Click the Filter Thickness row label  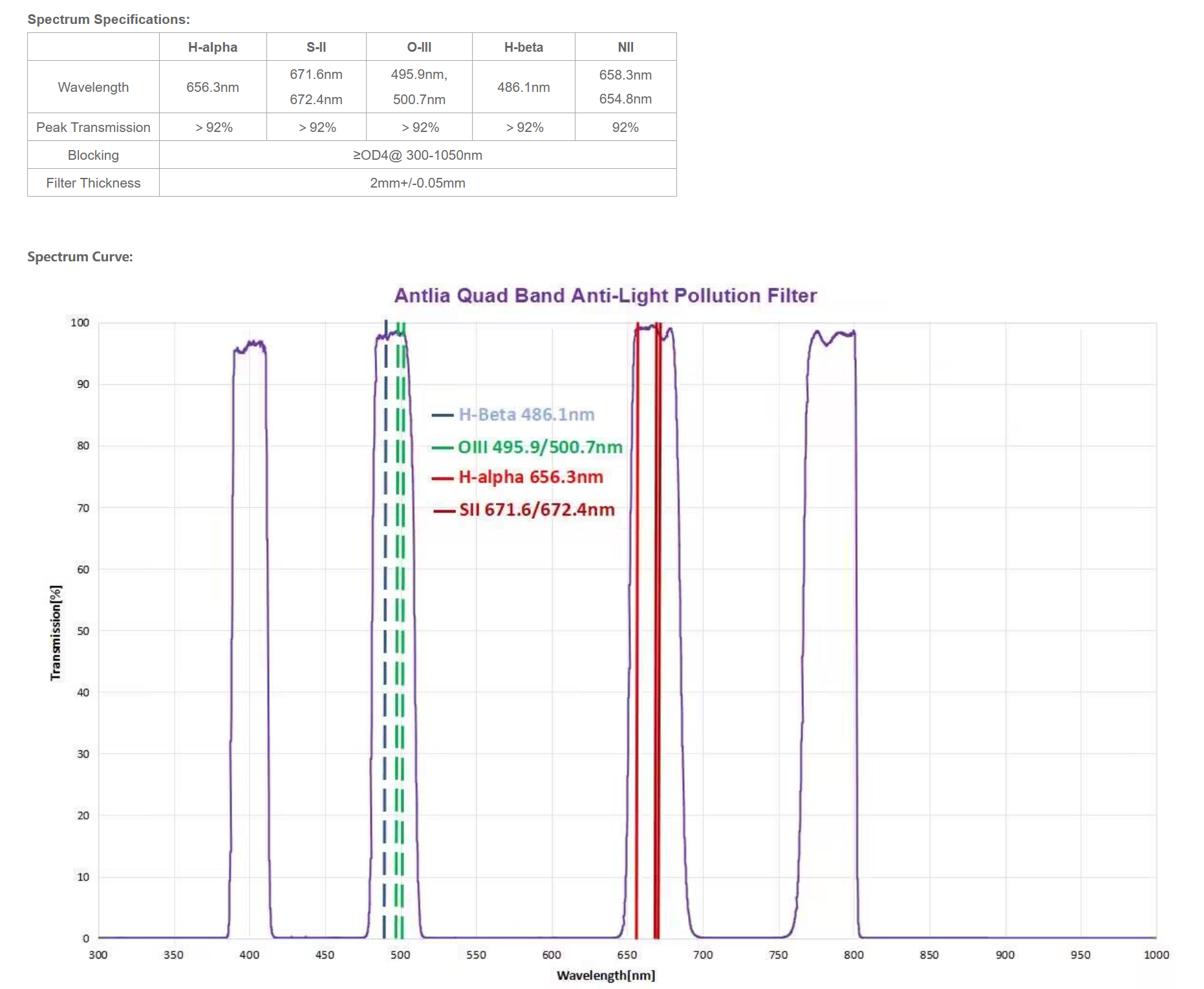click(x=93, y=183)
